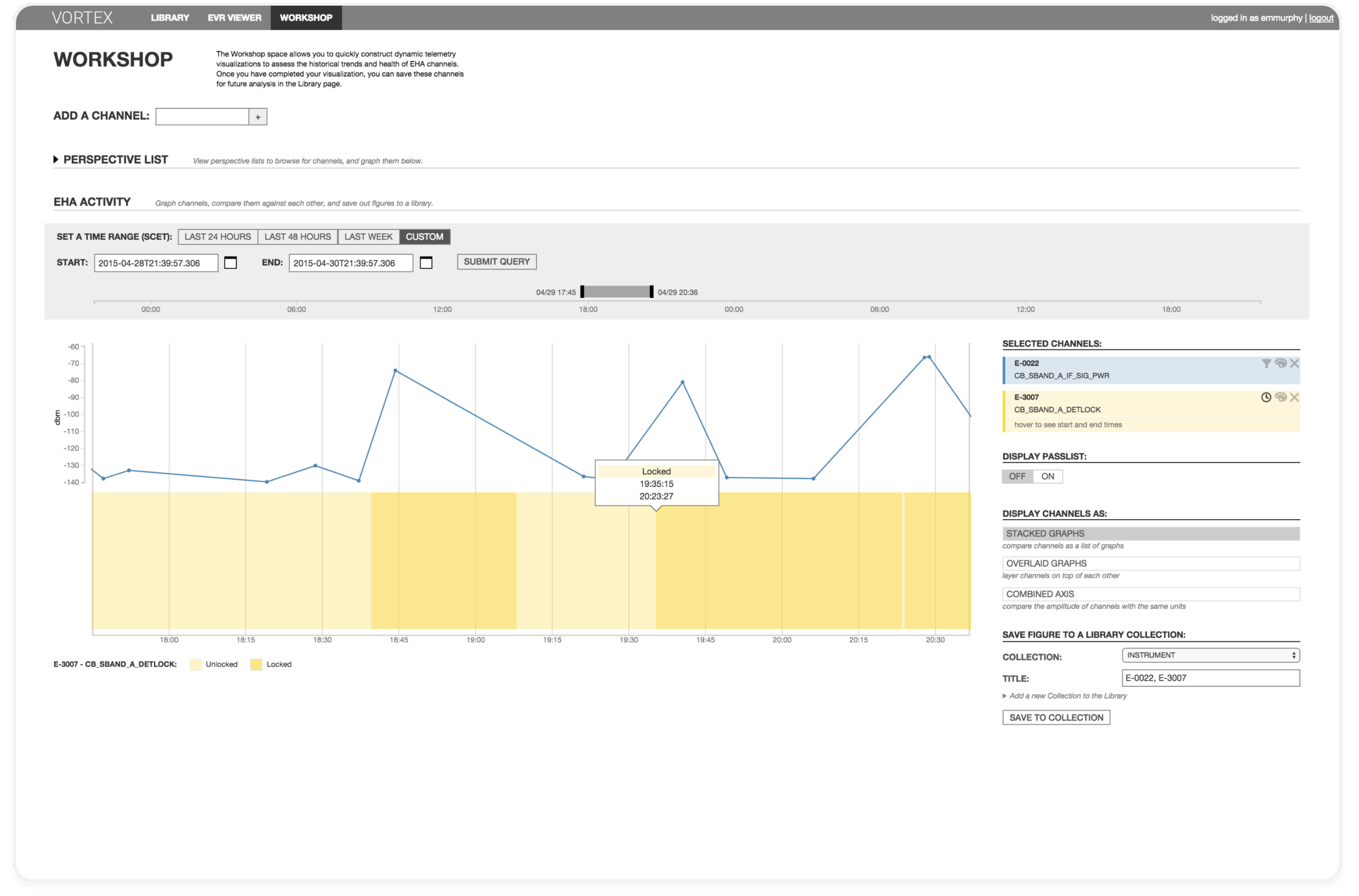The height and width of the screenshot is (896, 1359).
Task: Open the LIBRARY tab
Action: [x=170, y=18]
